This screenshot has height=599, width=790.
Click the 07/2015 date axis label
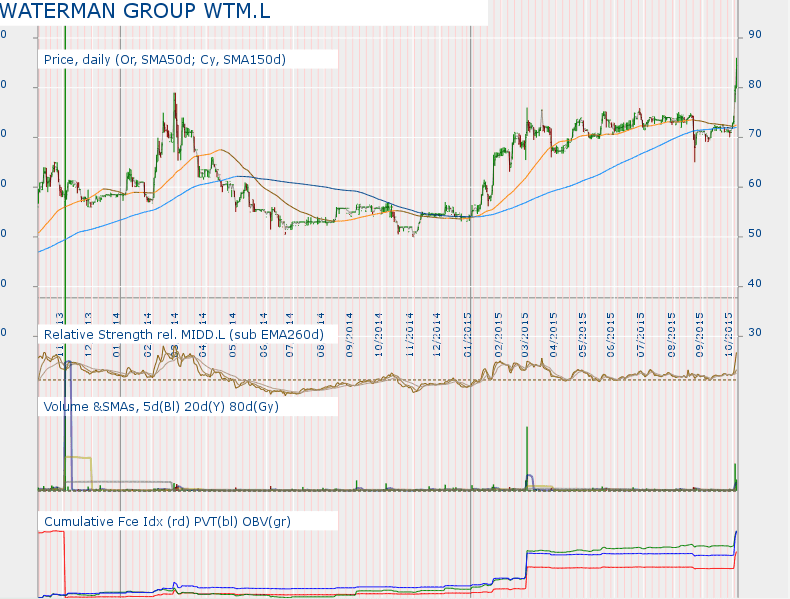coord(640,335)
